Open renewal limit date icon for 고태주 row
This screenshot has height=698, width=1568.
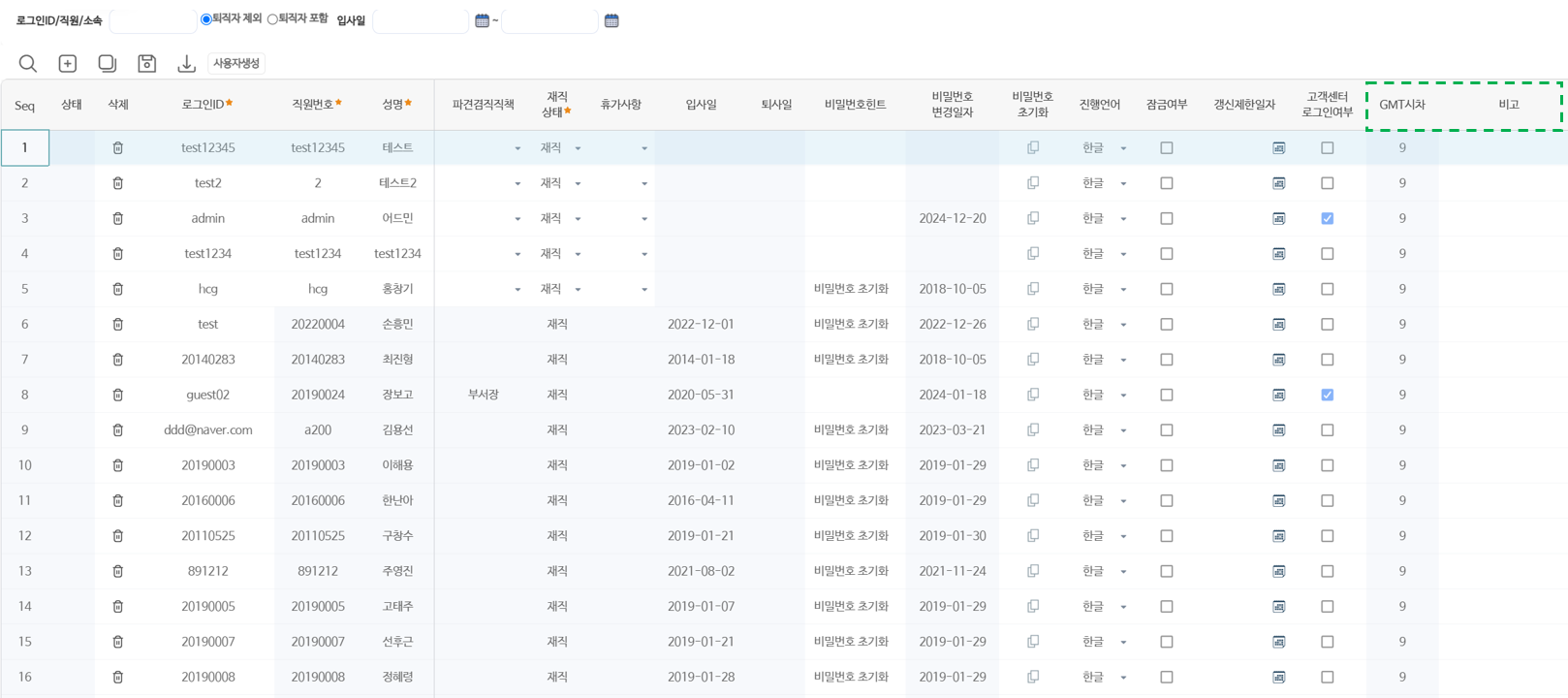pos(1279,607)
